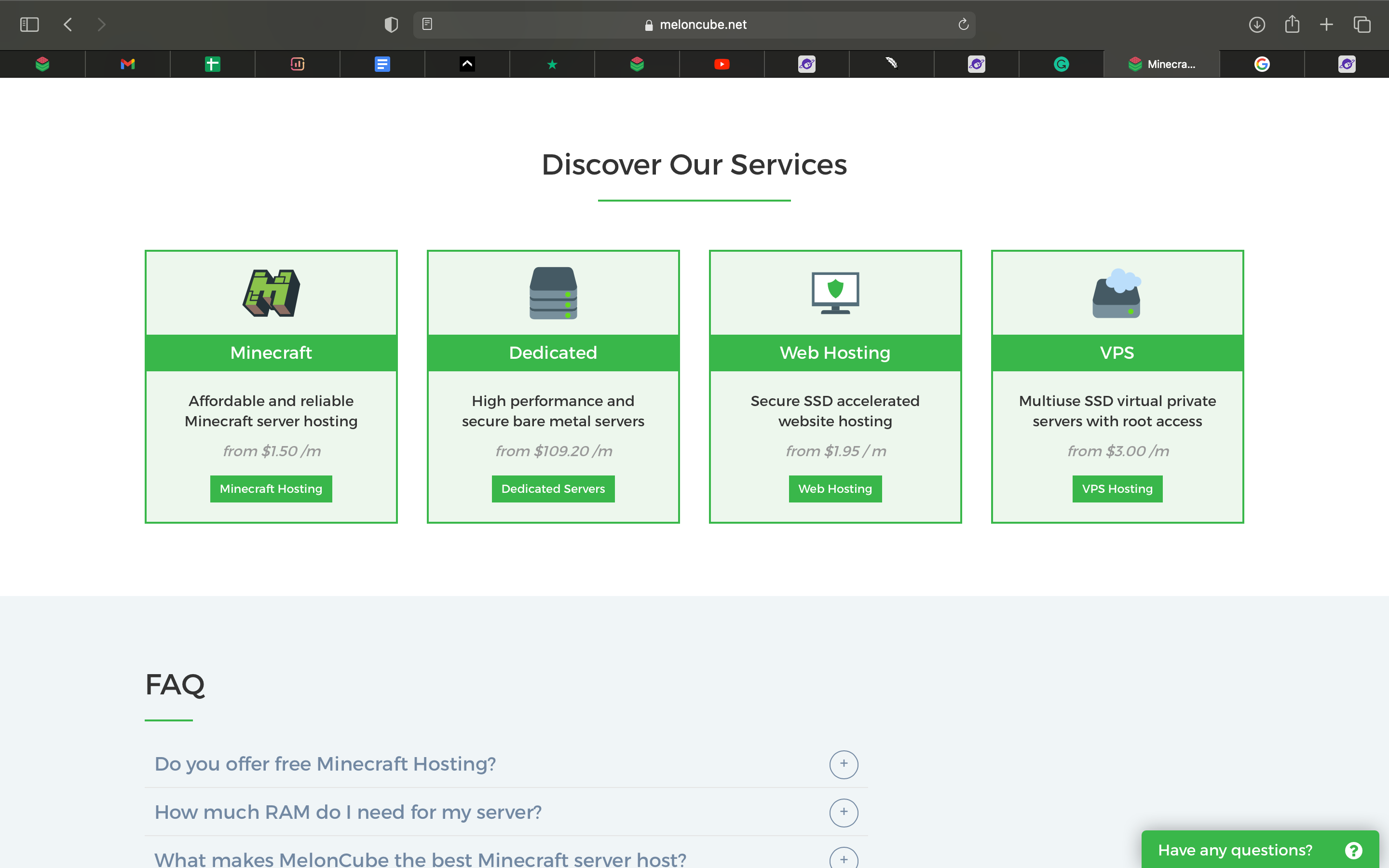Toggle the Safari sidebar

pos(29,25)
